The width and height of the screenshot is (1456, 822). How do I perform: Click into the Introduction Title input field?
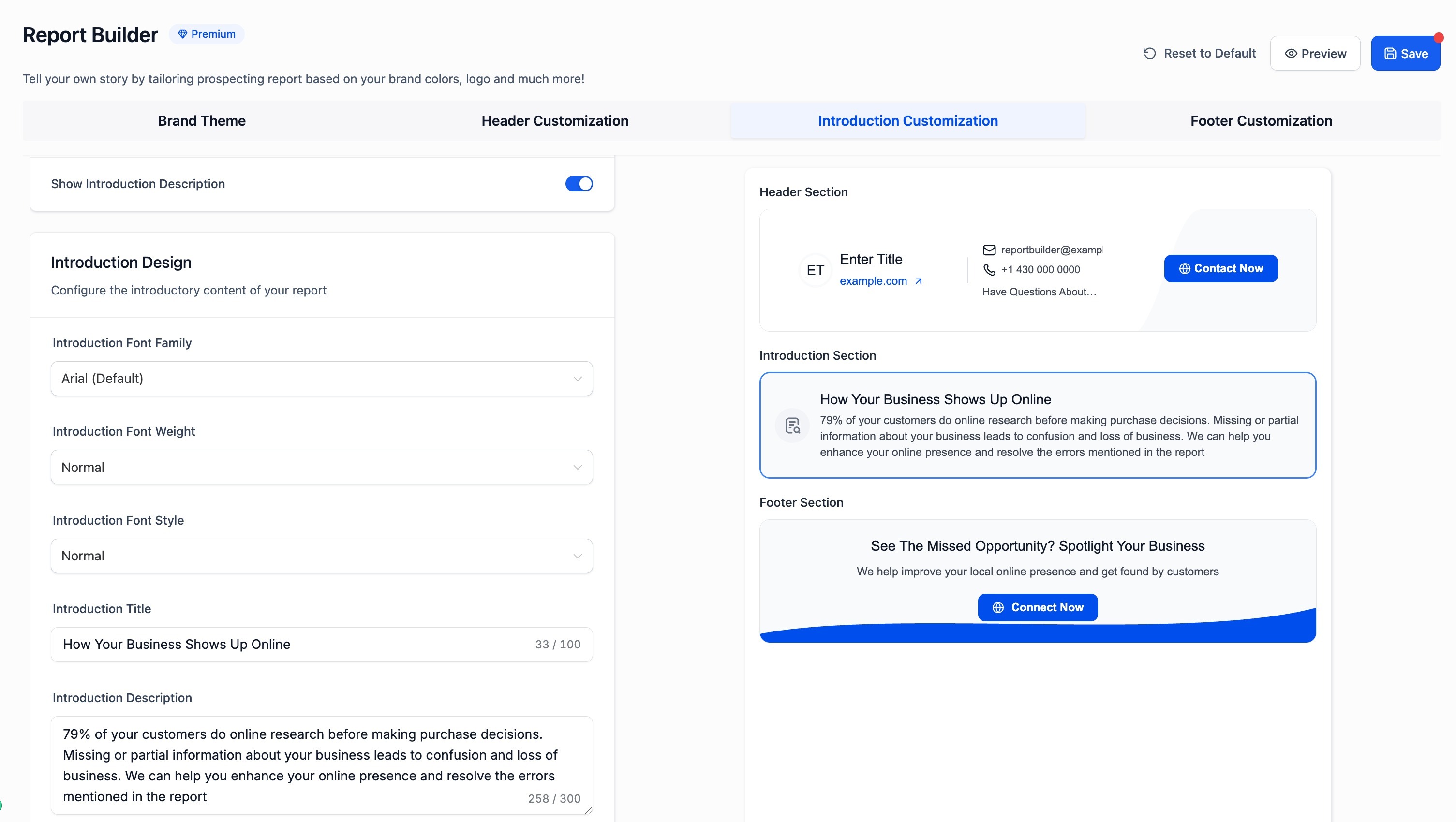tap(294, 644)
